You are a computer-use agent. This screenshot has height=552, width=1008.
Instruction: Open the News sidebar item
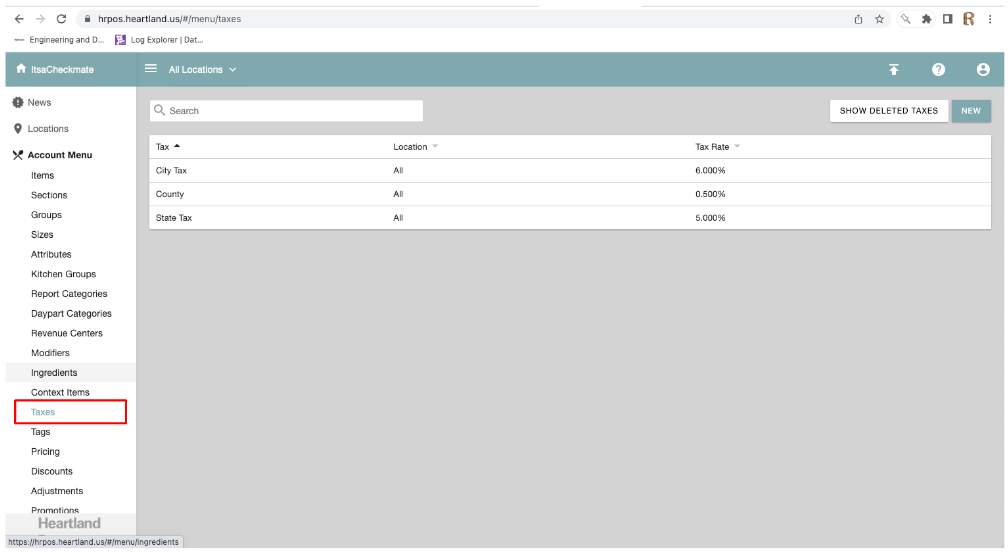coord(39,103)
